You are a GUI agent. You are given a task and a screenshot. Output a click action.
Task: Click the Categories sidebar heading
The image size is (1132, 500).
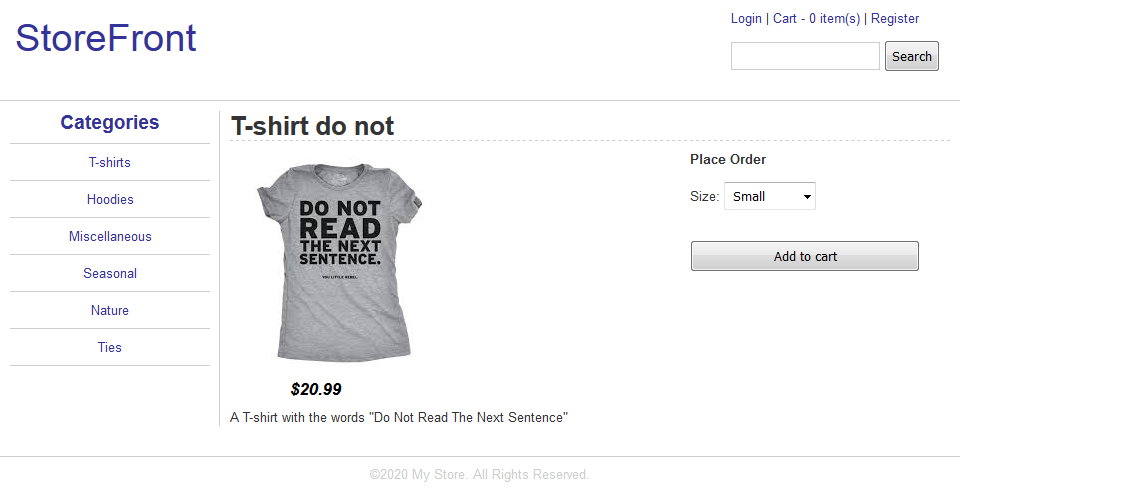110,123
